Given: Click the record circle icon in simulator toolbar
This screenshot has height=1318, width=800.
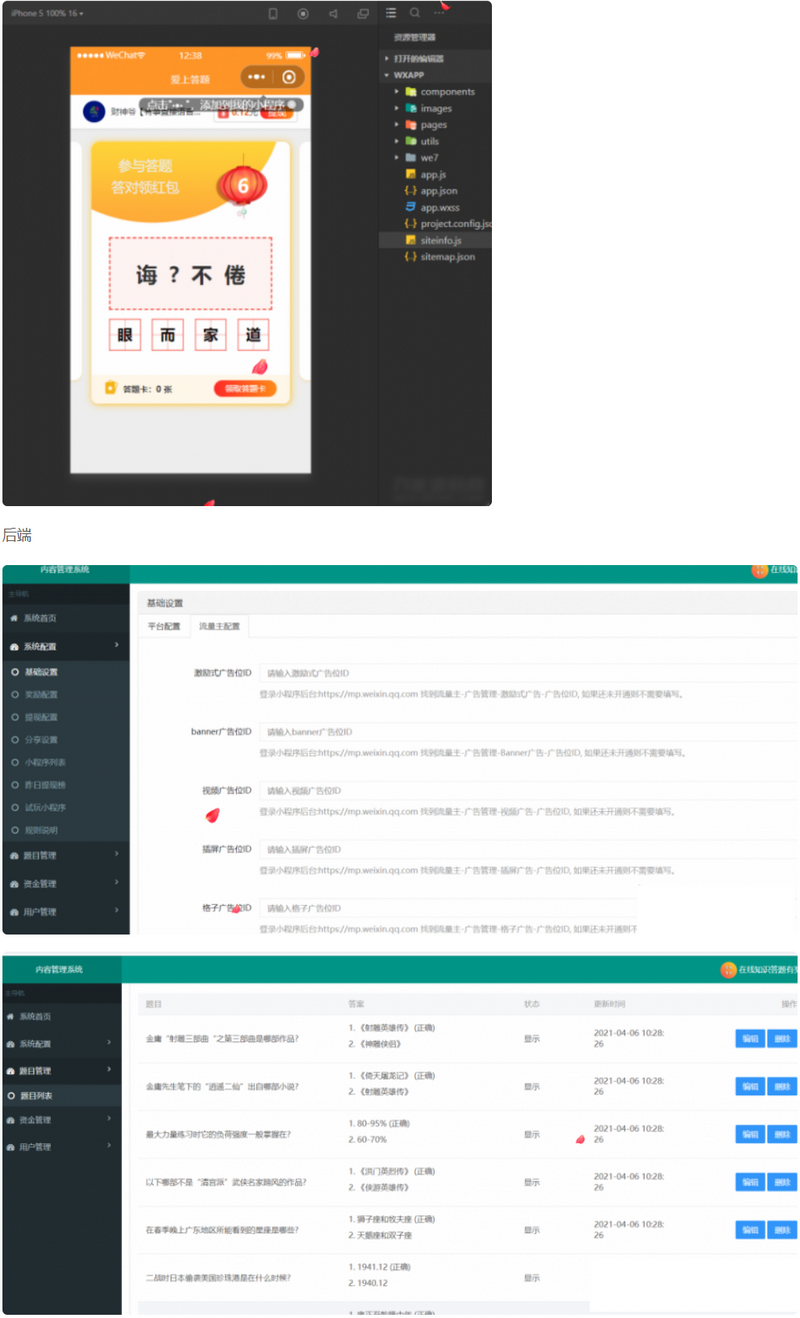Looking at the screenshot, I should [303, 13].
